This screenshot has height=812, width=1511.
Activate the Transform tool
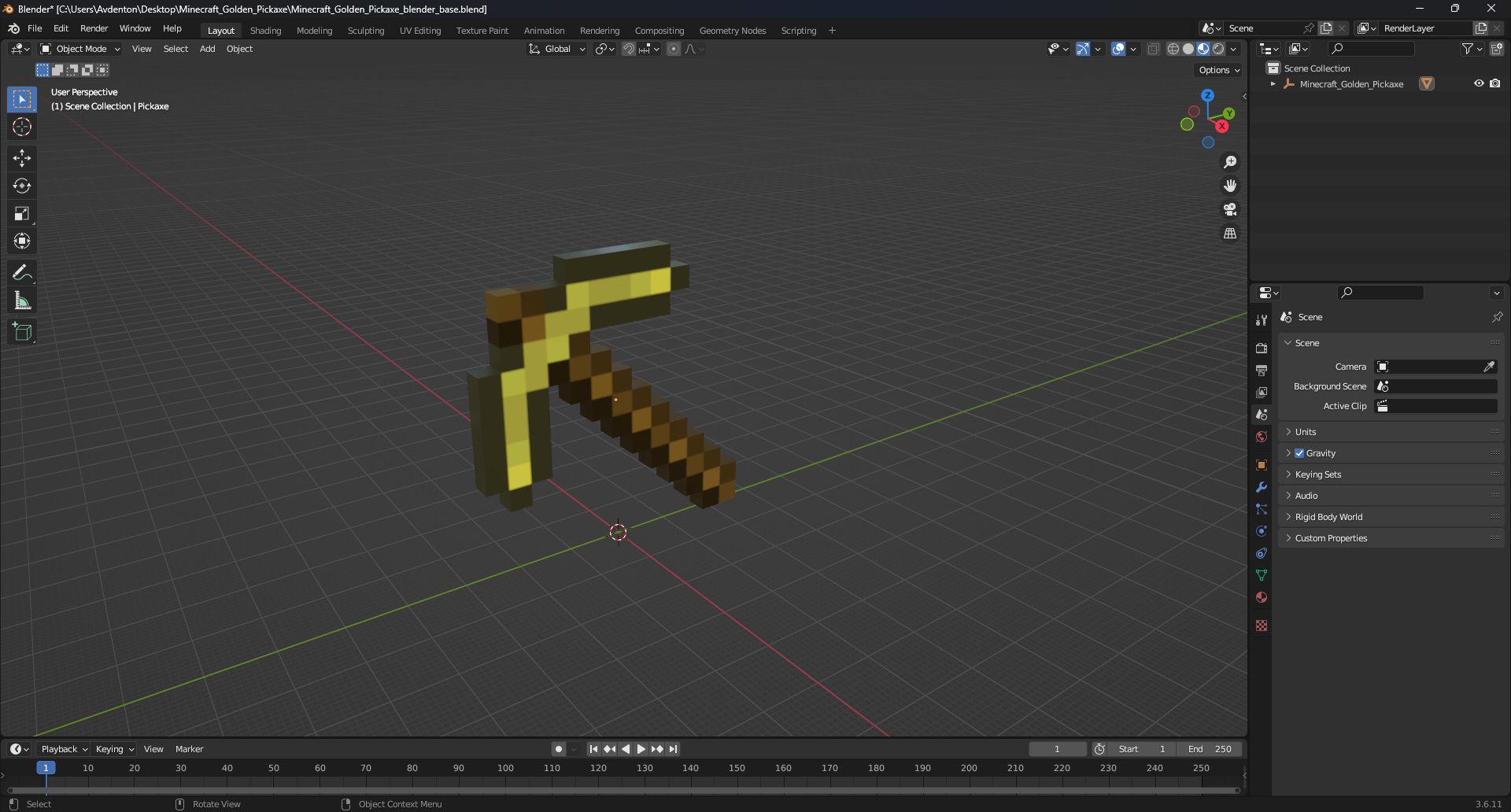(22, 241)
